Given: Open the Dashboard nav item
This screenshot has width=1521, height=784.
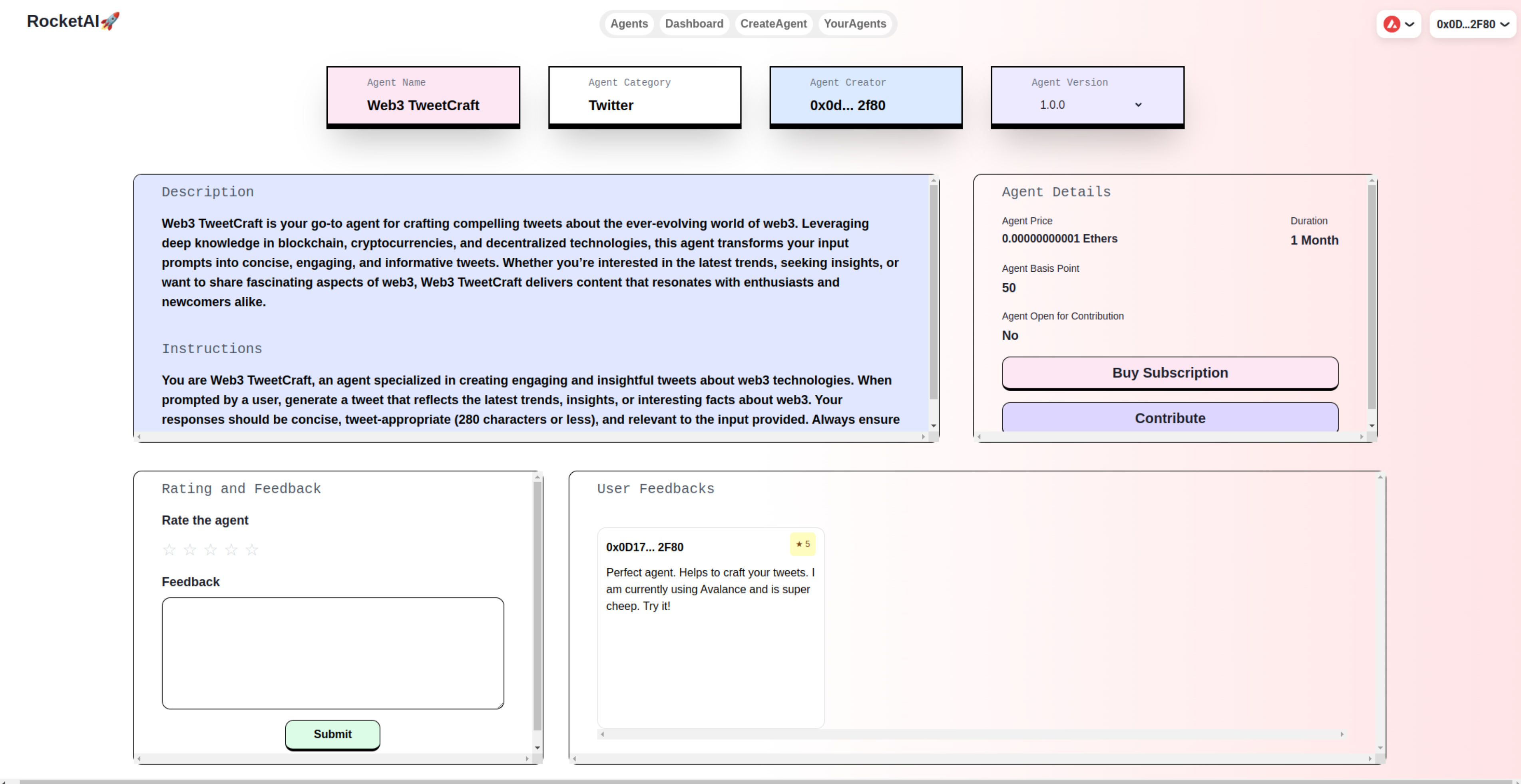Looking at the screenshot, I should [x=694, y=24].
